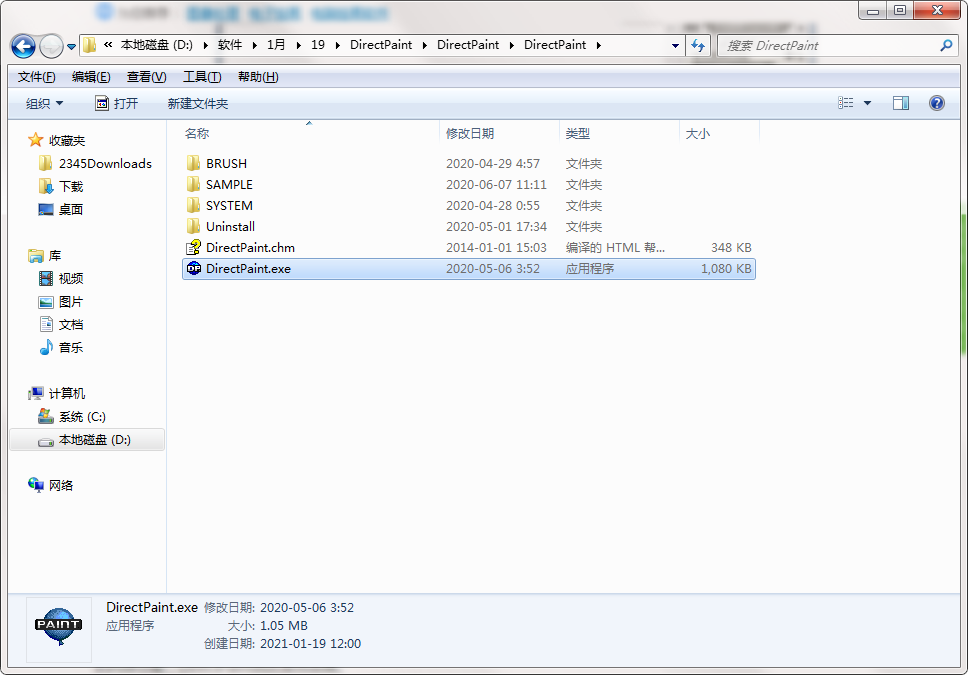Open the Help icon

point(937,103)
